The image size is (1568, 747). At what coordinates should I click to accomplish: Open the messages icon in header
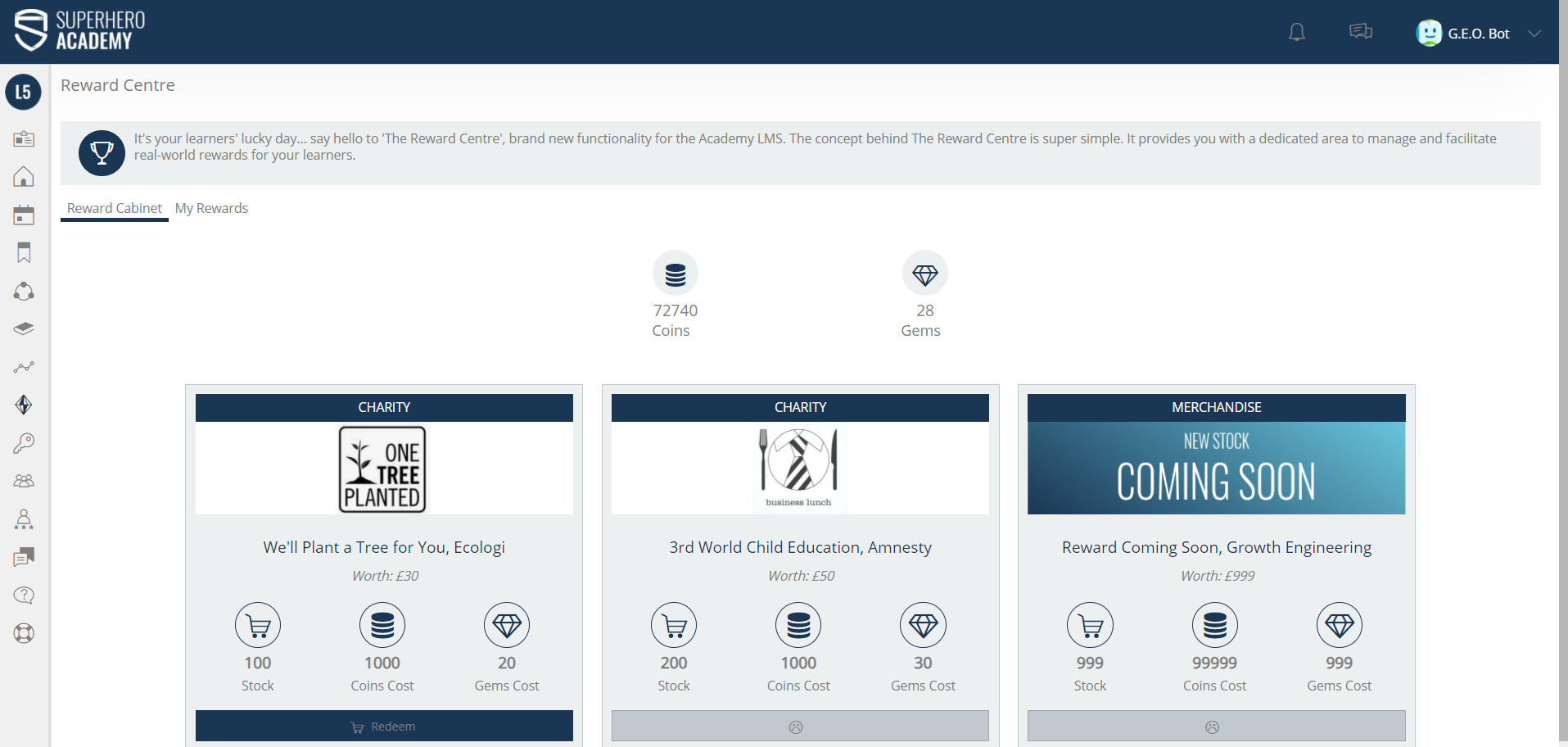click(x=1360, y=32)
